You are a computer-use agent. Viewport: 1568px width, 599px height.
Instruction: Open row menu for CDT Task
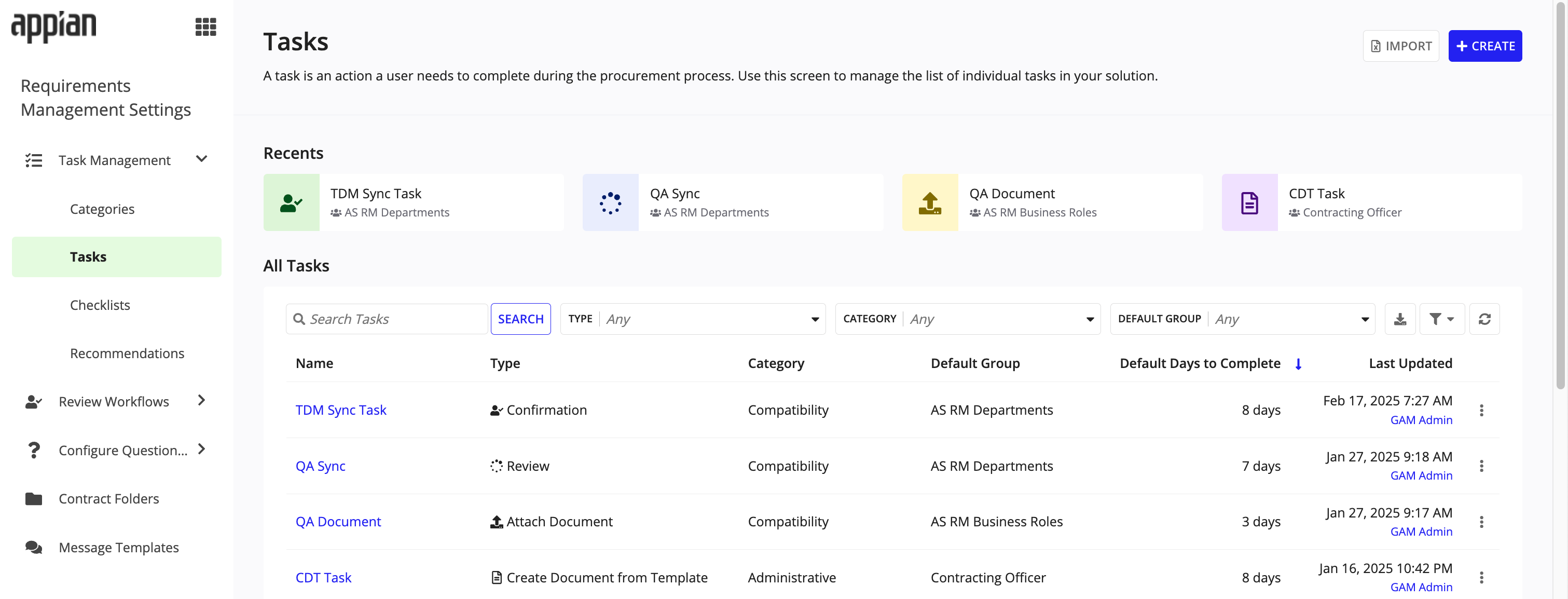[x=1481, y=578]
